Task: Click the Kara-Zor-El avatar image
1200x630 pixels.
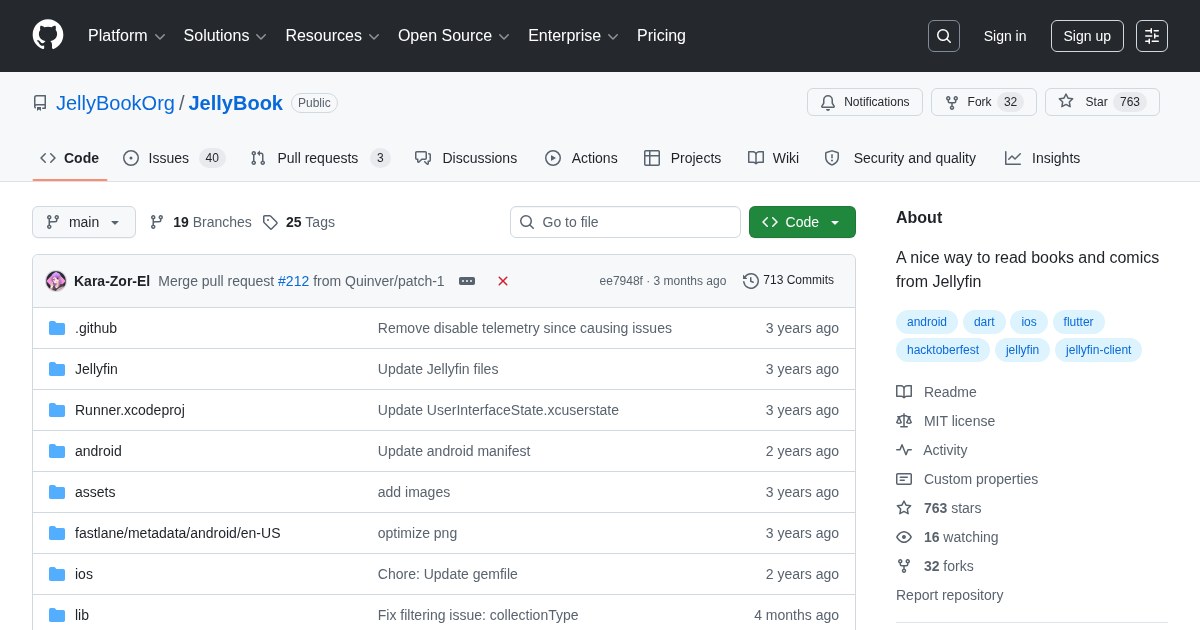Action: [56, 281]
